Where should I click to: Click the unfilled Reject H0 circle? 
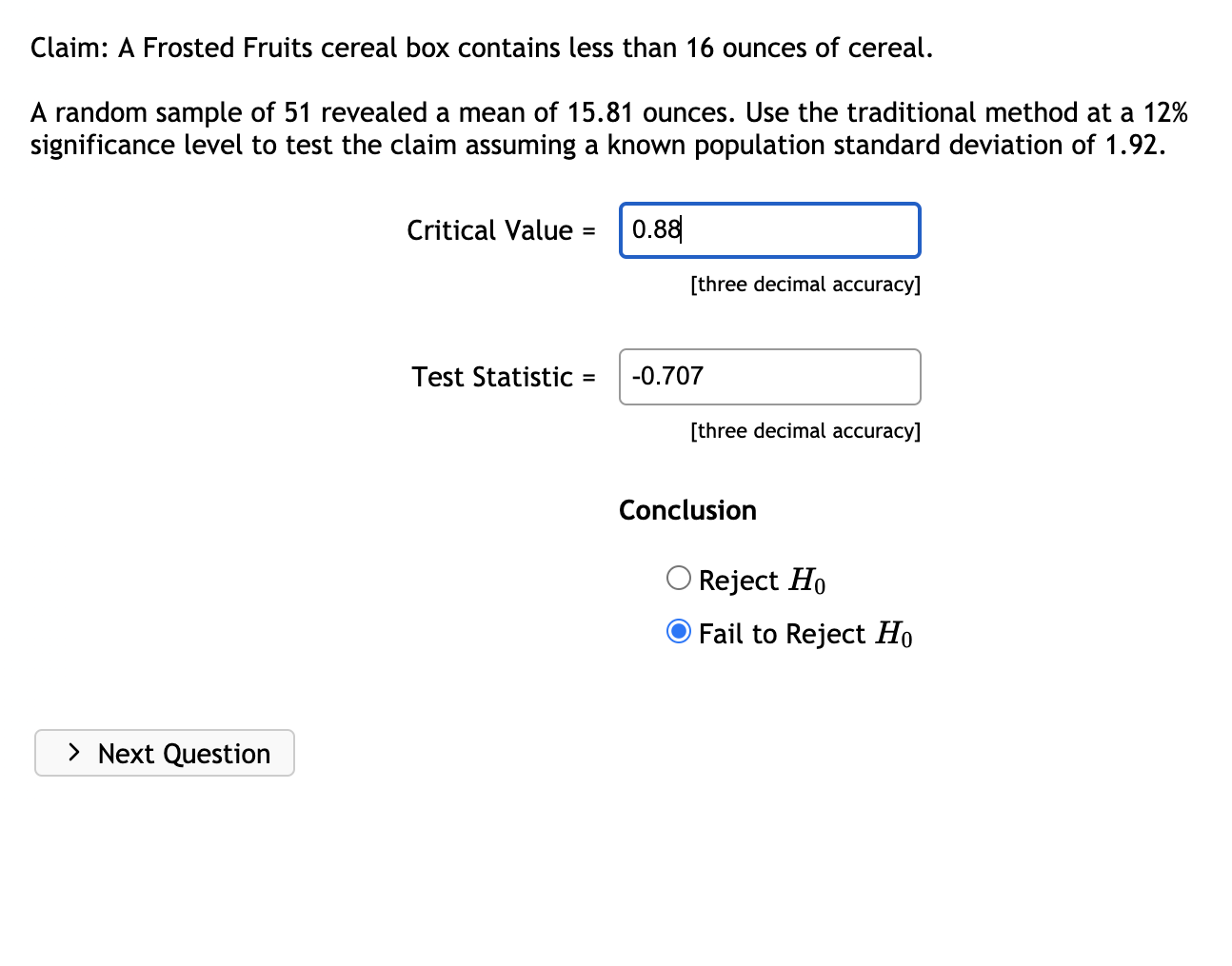[x=678, y=578]
